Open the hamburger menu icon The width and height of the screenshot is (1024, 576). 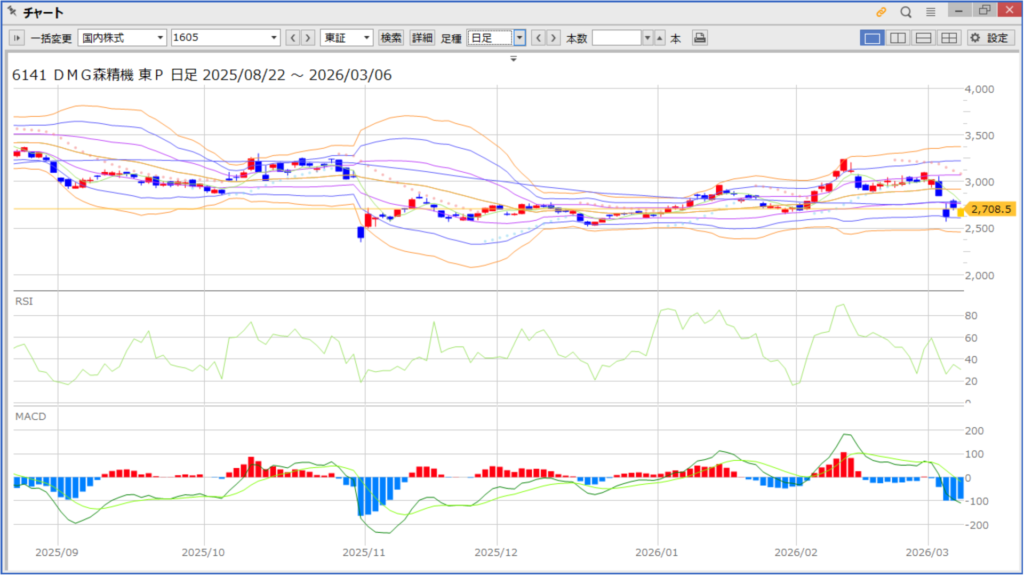tap(931, 12)
